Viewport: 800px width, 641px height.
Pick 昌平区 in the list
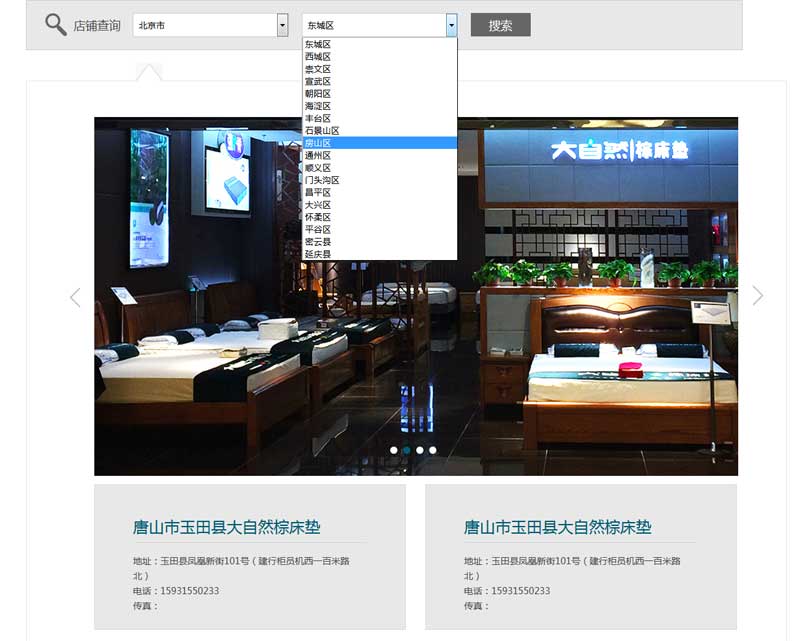(380, 192)
